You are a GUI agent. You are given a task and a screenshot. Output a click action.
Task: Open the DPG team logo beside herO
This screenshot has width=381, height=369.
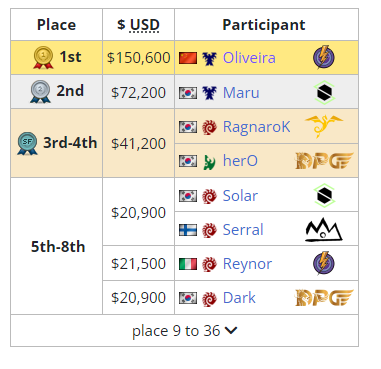coord(324,161)
